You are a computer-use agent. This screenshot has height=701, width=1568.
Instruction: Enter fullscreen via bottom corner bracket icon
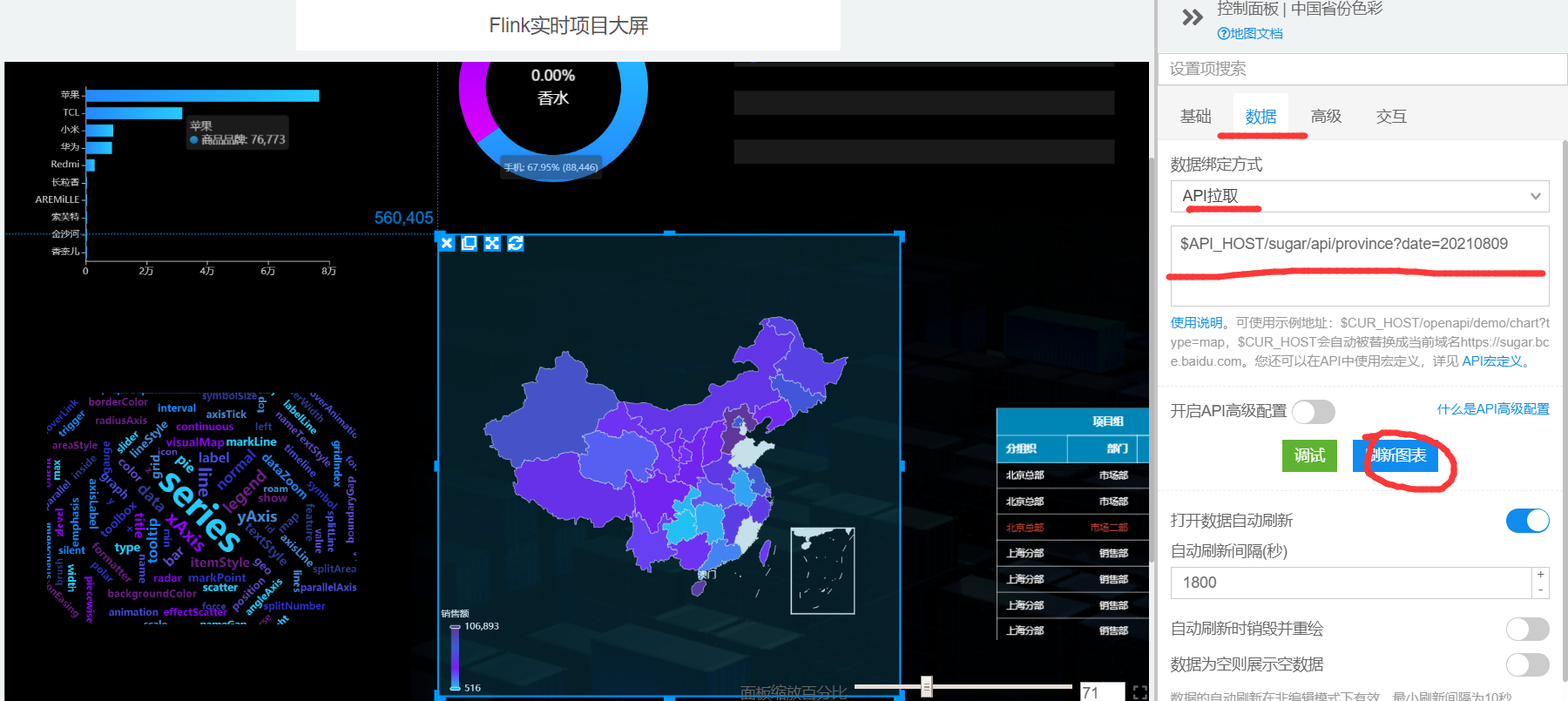tap(1139, 692)
